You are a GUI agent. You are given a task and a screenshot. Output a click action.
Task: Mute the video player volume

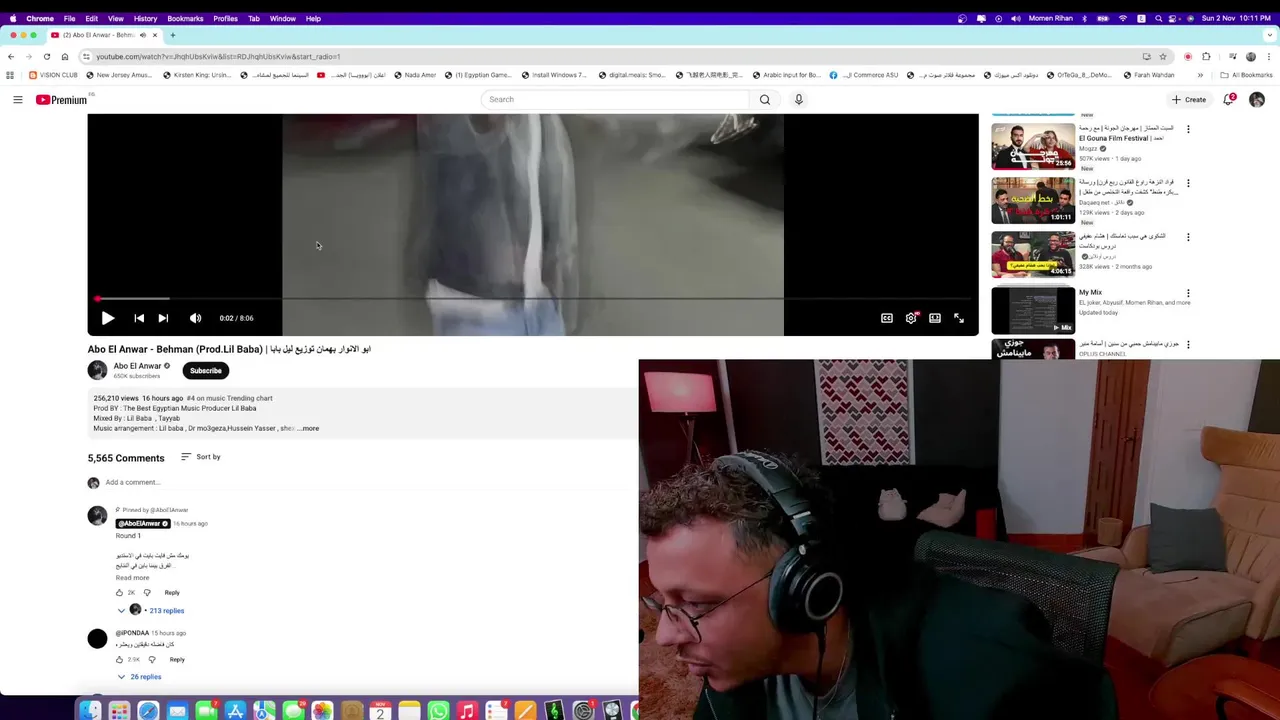(196, 318)
